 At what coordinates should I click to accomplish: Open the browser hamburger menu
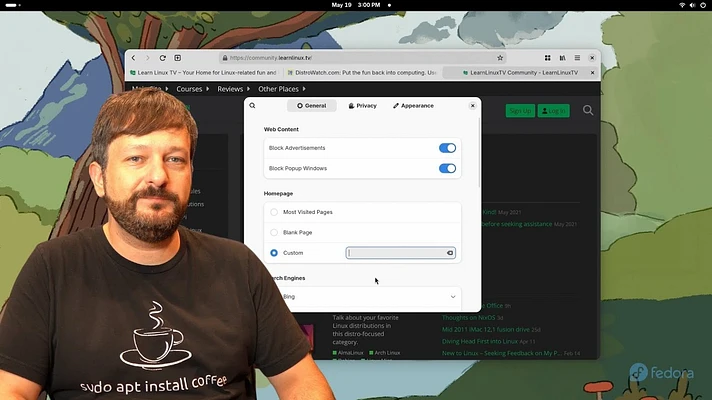[577, 58]
